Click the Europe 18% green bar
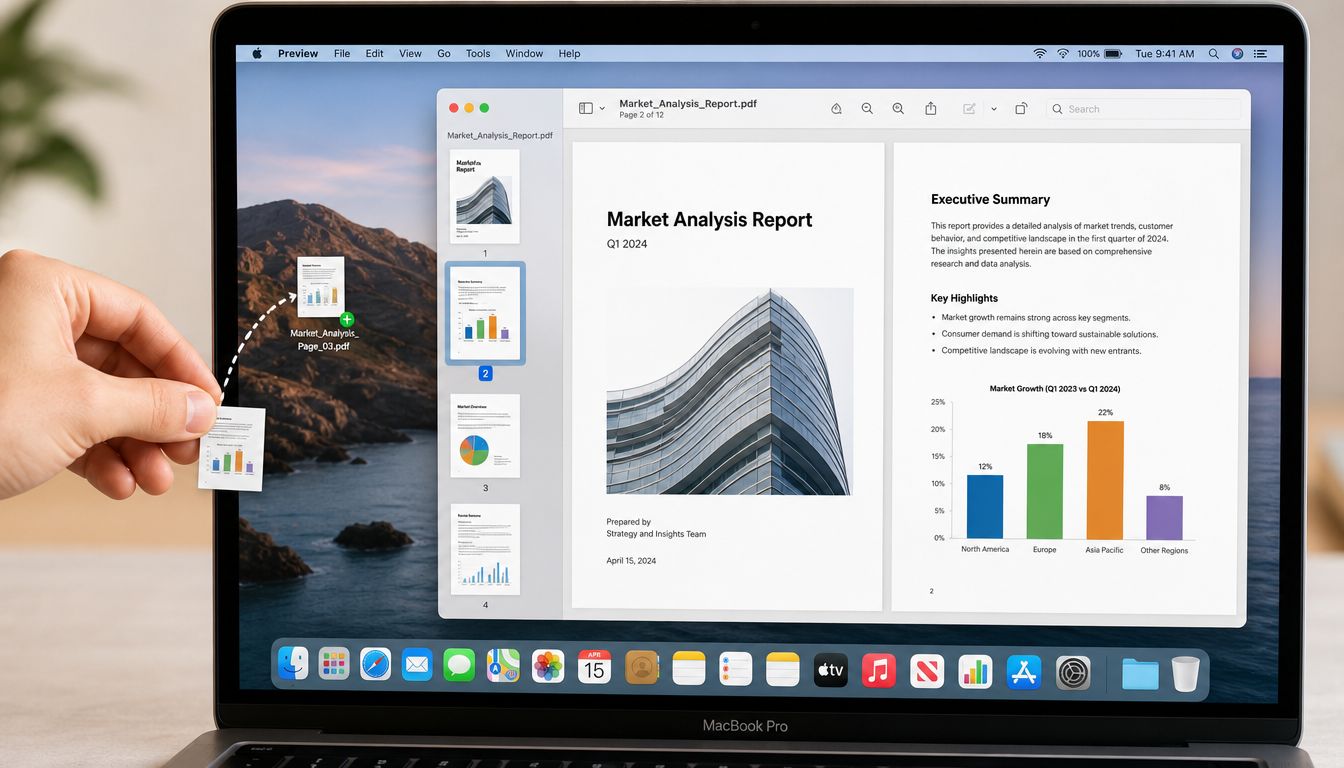The image size is (1344, 768). coord(1045,491)
